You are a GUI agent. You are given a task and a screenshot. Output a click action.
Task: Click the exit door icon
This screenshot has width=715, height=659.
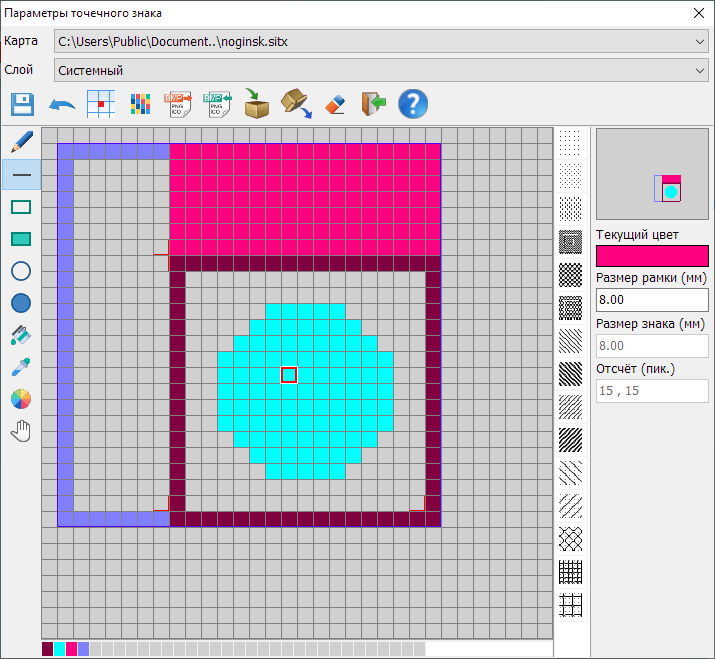[373, 104]
